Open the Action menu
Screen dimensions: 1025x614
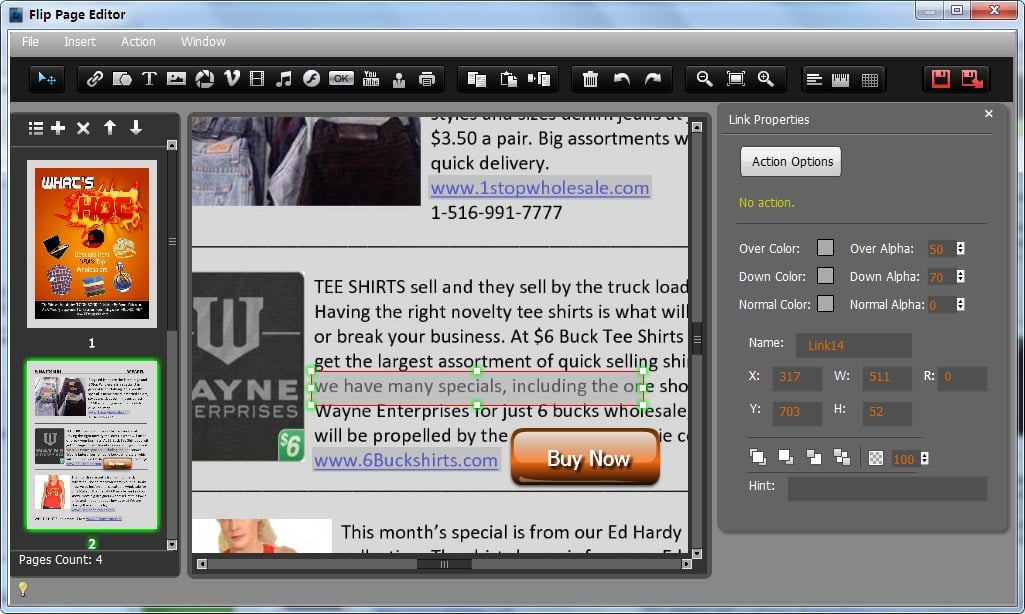pyautogui.click(x=138, y=42)
